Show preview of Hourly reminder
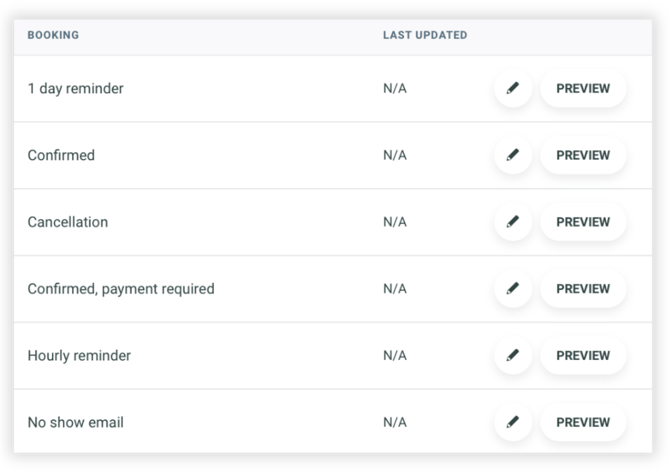670x472 pixels. point(583,355)
